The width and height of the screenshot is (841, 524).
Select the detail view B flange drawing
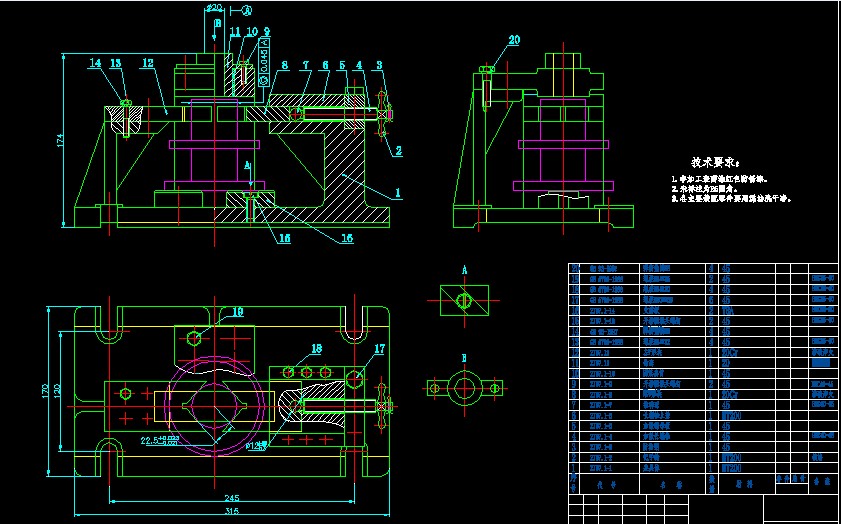point(464,385)
